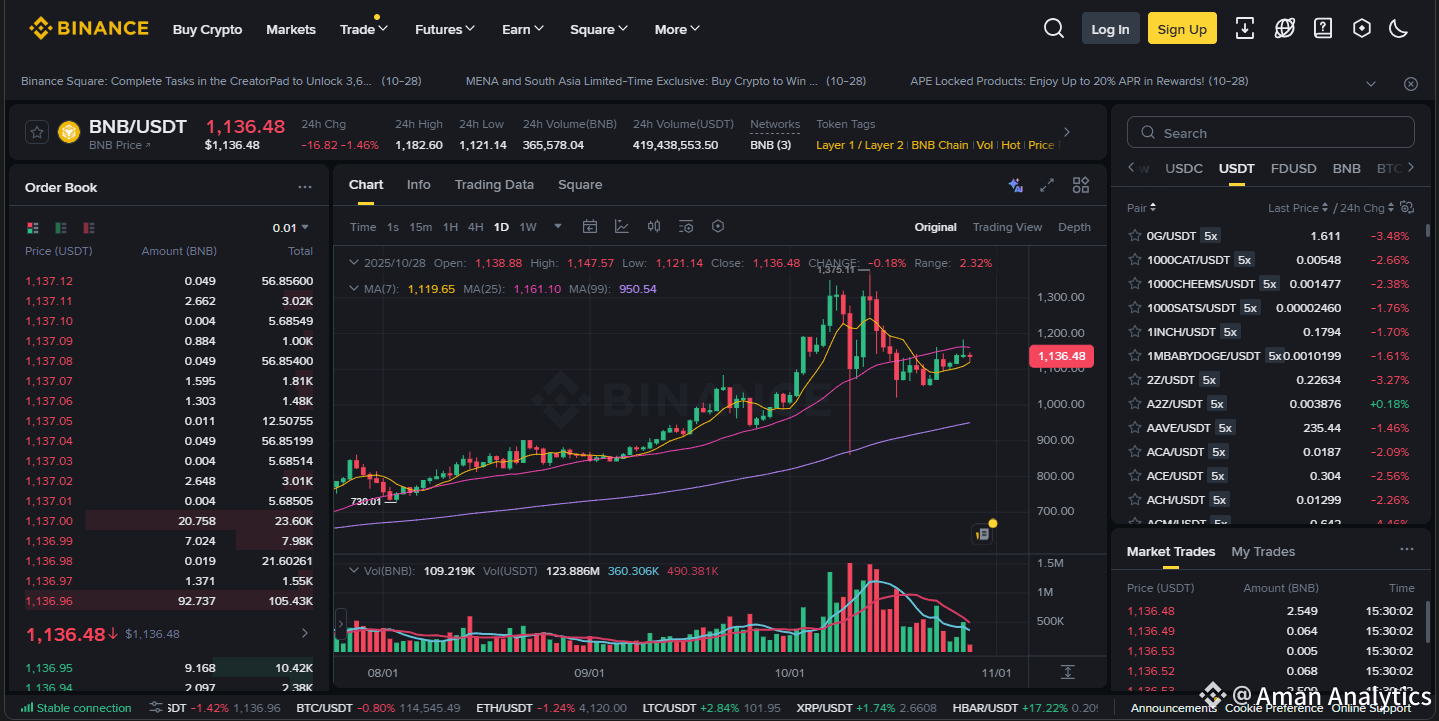This screenshot has width=1439, height=721.
Task: Switch to the Info tab
Action: 418,184
